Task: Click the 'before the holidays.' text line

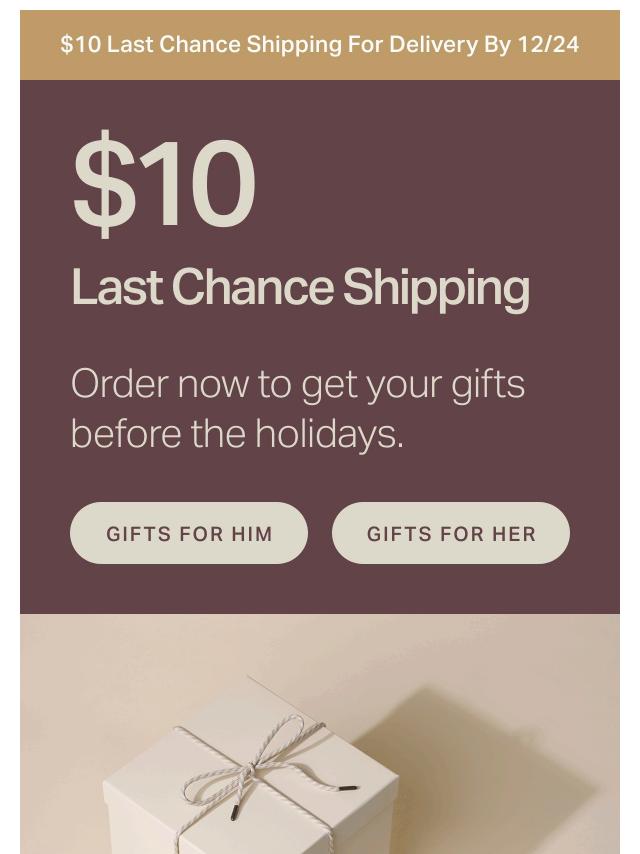Action: (x=237, y=435)
